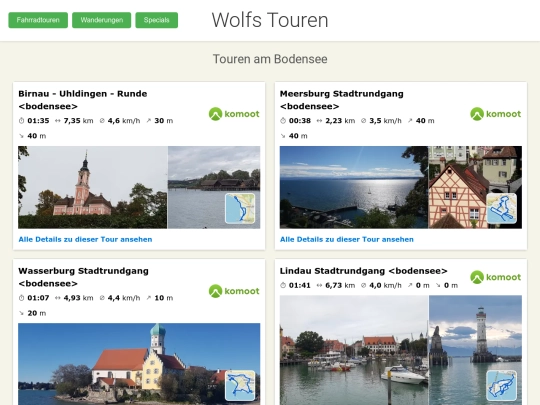
Task: Click the distance icon beside 7,35 km
Action: pyautogui.click(x=58, y=121)
